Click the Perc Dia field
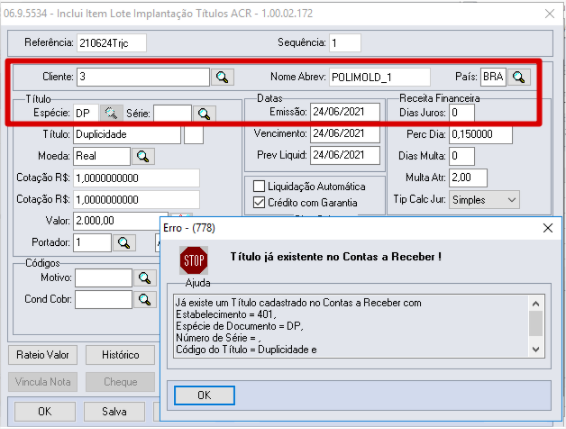The width and height of the screenshot is (566, 429). click(x=481, y=135)
